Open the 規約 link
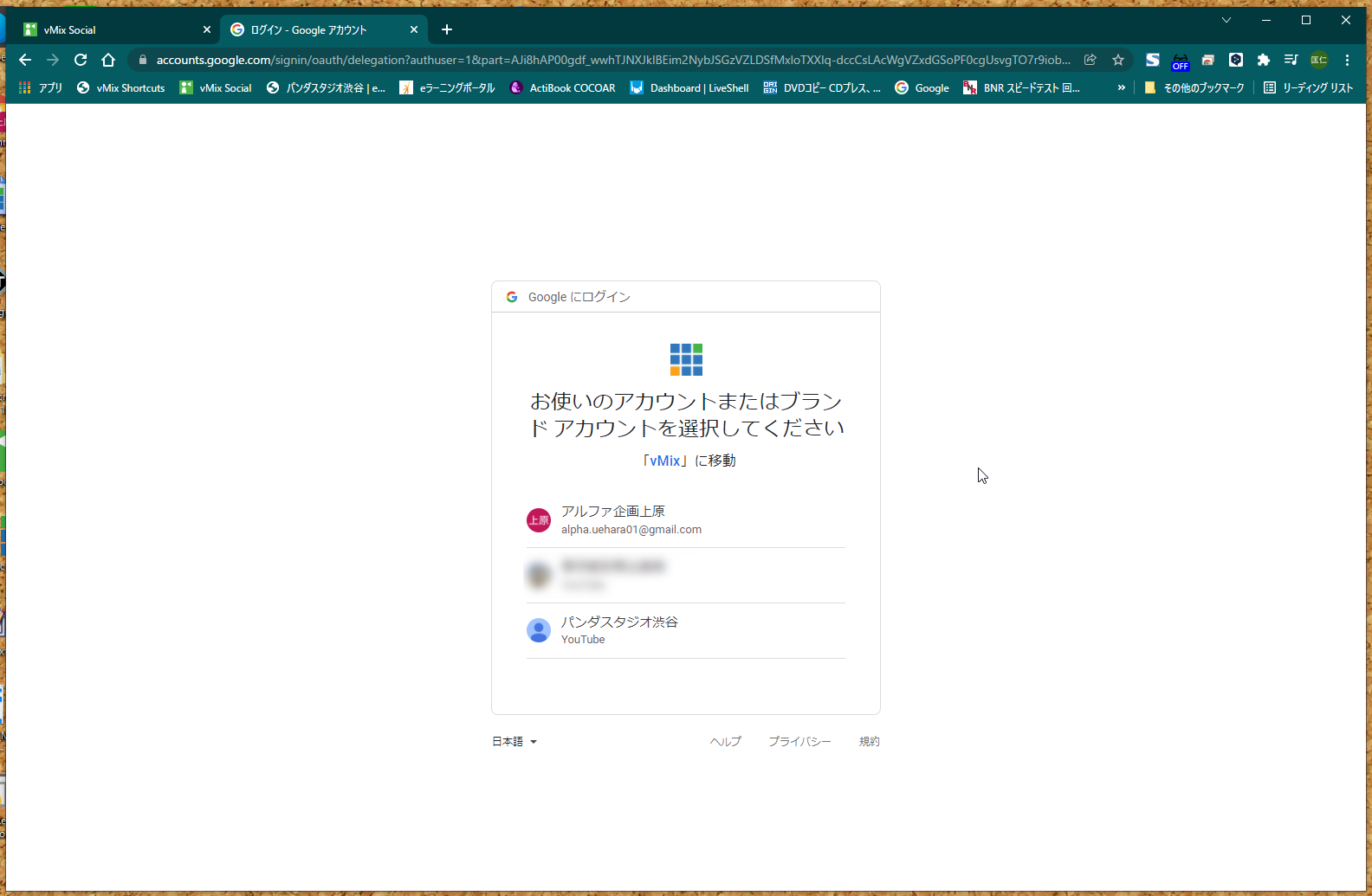Screen dimensions: 1372x896 pyautogui.click(x=870, y=742)
